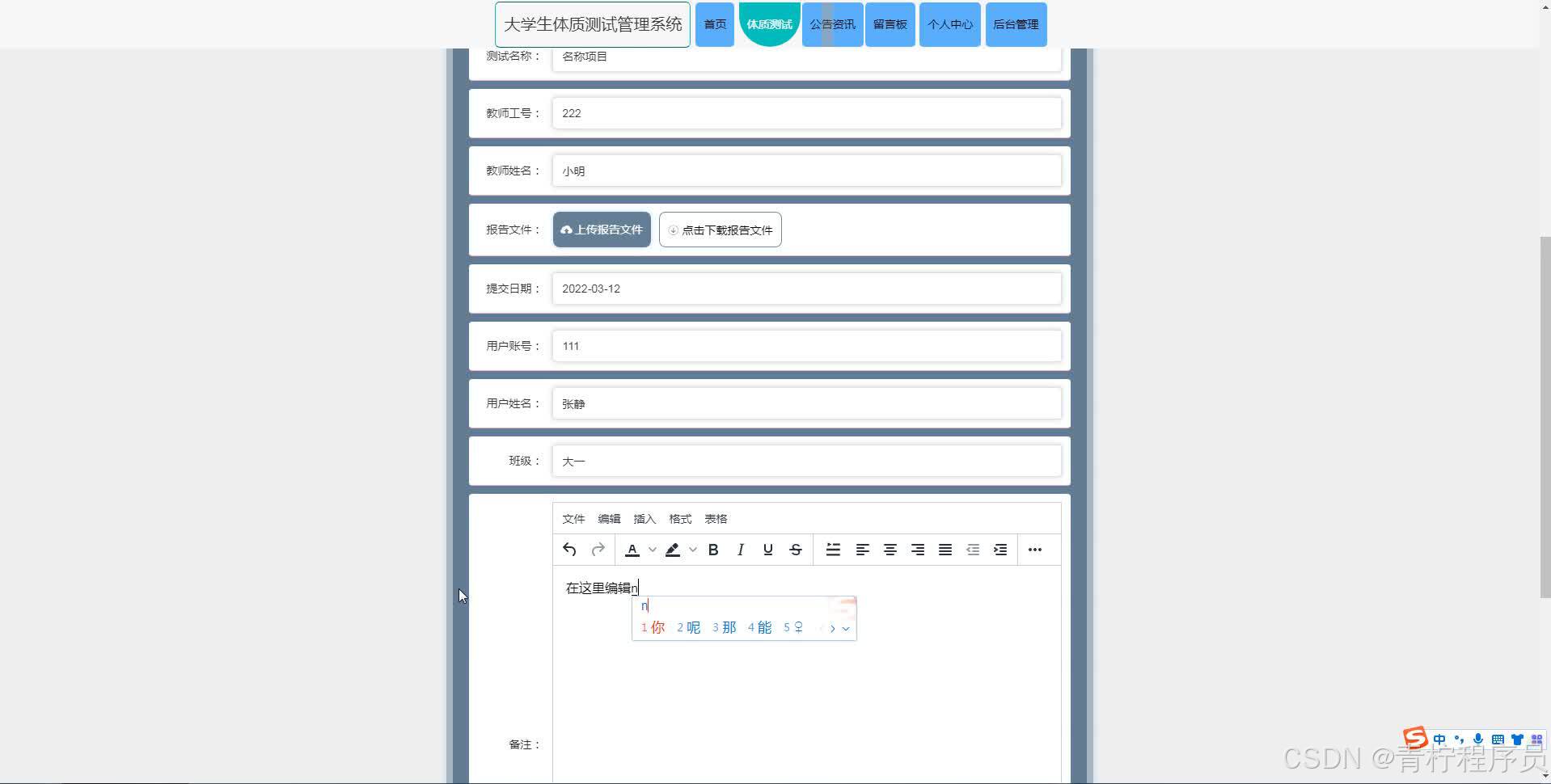Pick the text color swatch A icon
This screenshot has width=1551, height=784.
click(632, 549)
